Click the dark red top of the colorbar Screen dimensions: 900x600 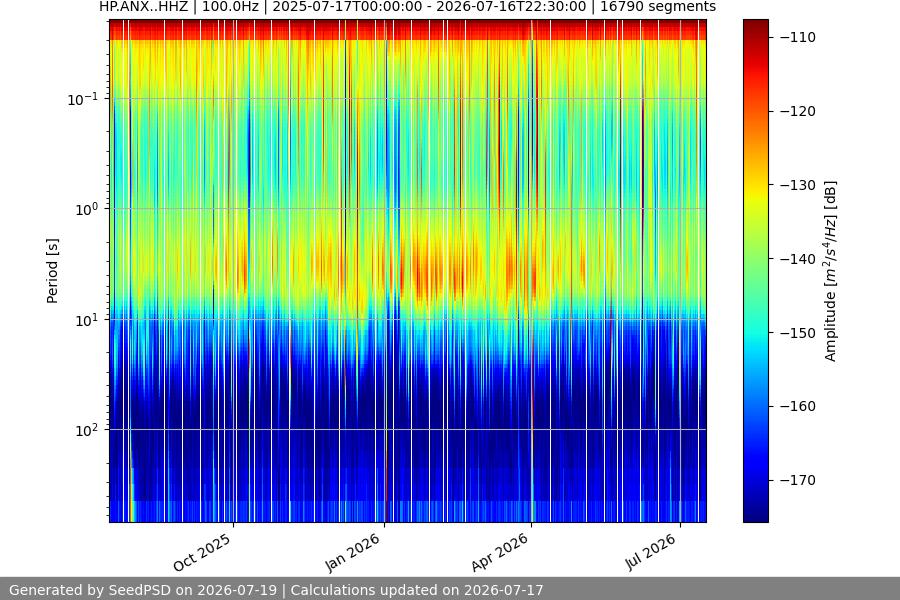[755, 24]
